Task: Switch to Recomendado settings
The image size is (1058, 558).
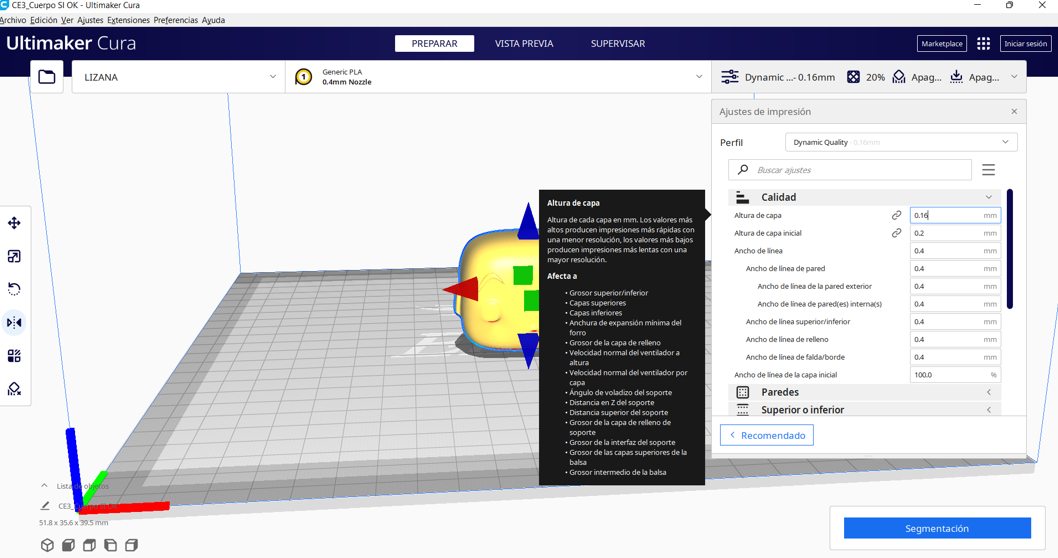Action: coord(767,435)
